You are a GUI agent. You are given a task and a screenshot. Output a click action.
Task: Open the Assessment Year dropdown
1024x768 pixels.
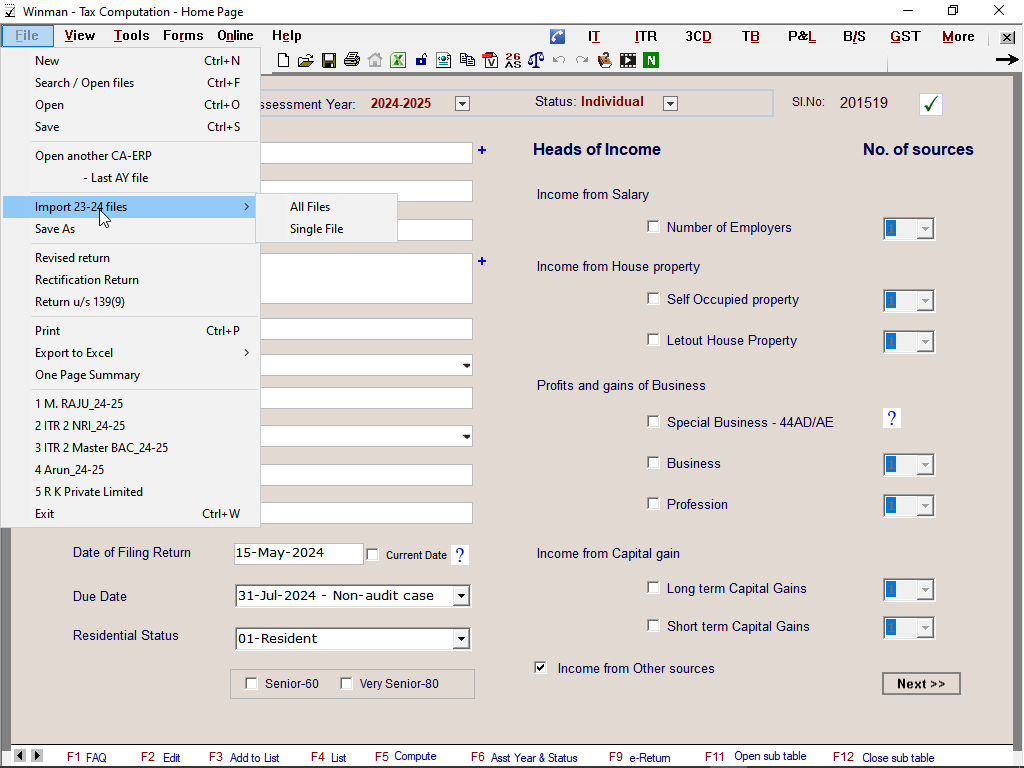click(462, 103)
